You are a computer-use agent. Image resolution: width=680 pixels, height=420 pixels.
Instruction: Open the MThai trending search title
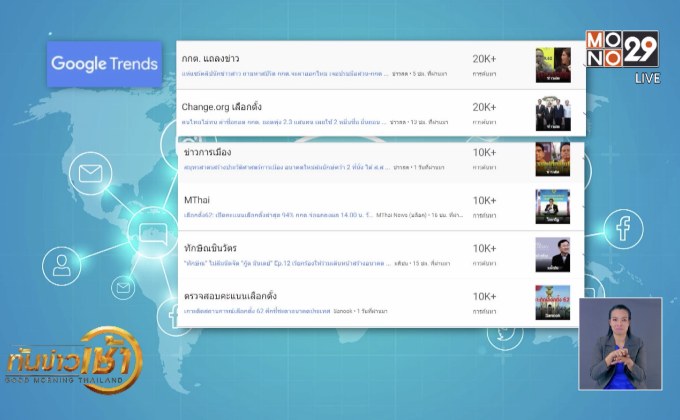pyautogui.click(x=200, y=200)
